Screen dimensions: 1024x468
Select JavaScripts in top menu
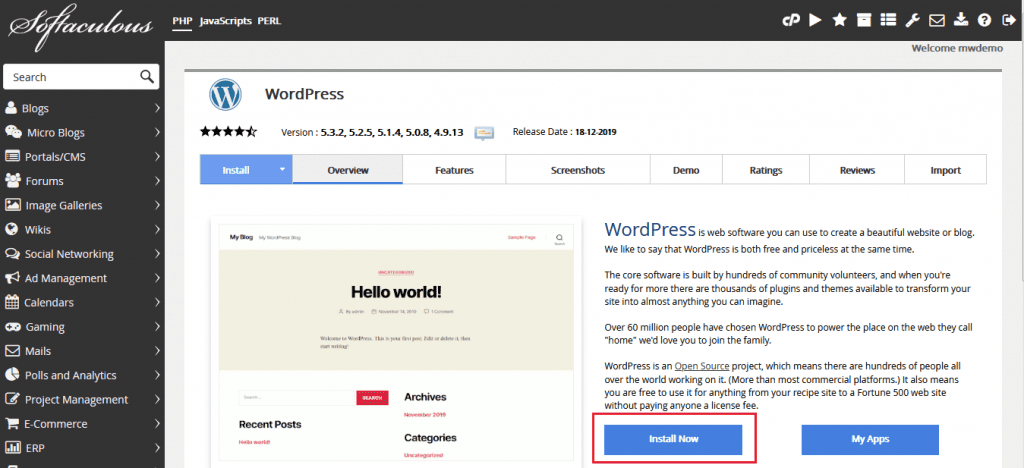[225, 21]
